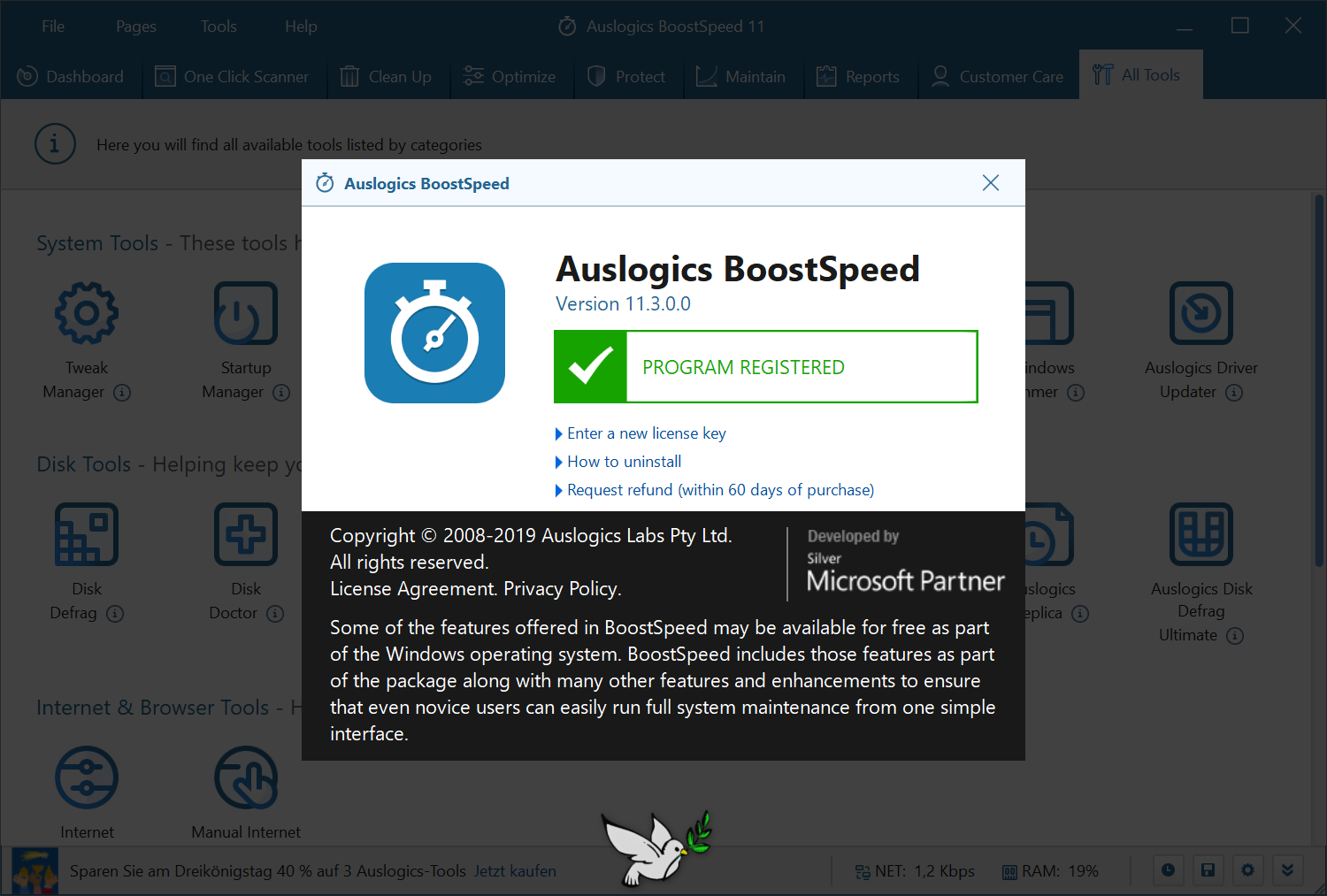Open the License Agreement link
Viewport: 1327px width, 896px height.
[x=413, y=589]
